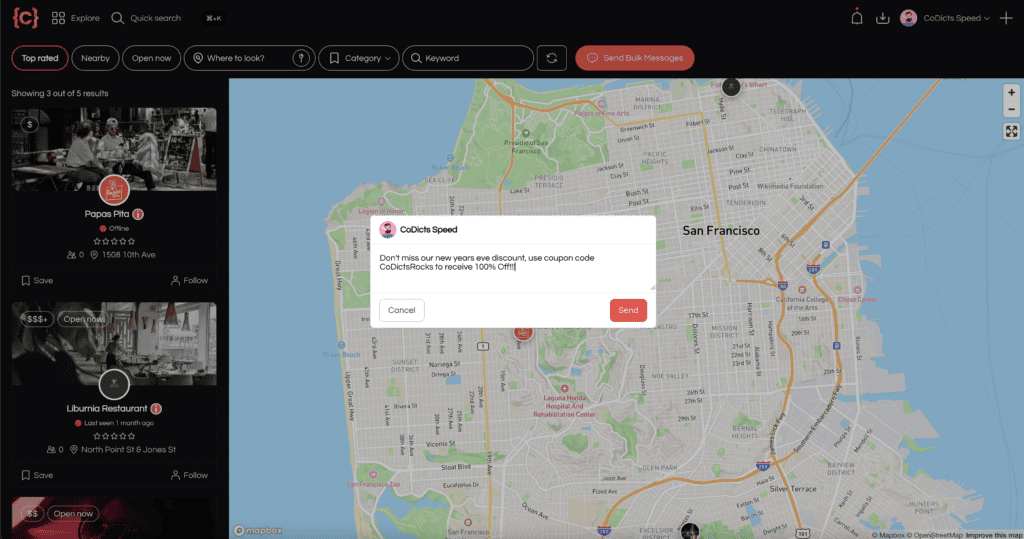Viewport: 1024px width, 539px height.
Task: Click the info icon beside Papas Pita
Action: (x=138, y=214)
